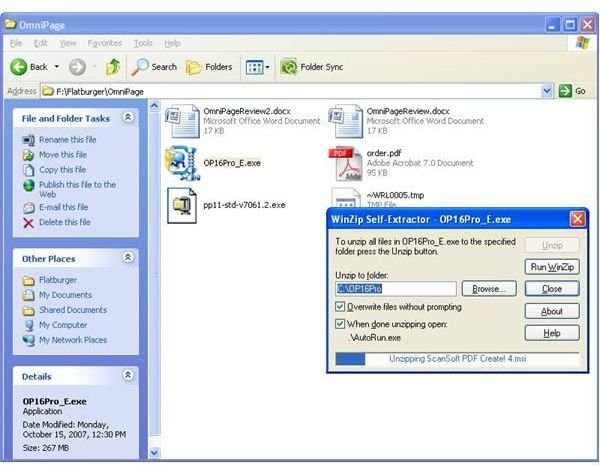This screenshot has width=600, height=466.
Task: Click the My Computer icon
Action: 29,325
